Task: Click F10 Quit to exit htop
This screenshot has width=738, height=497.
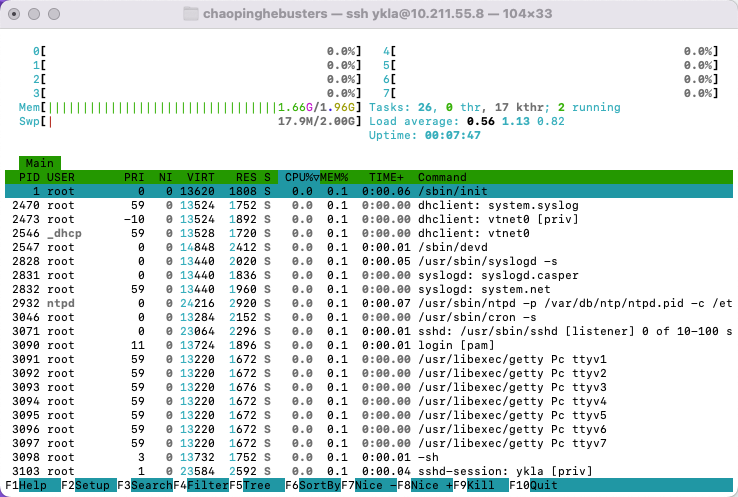Action: 534,485
